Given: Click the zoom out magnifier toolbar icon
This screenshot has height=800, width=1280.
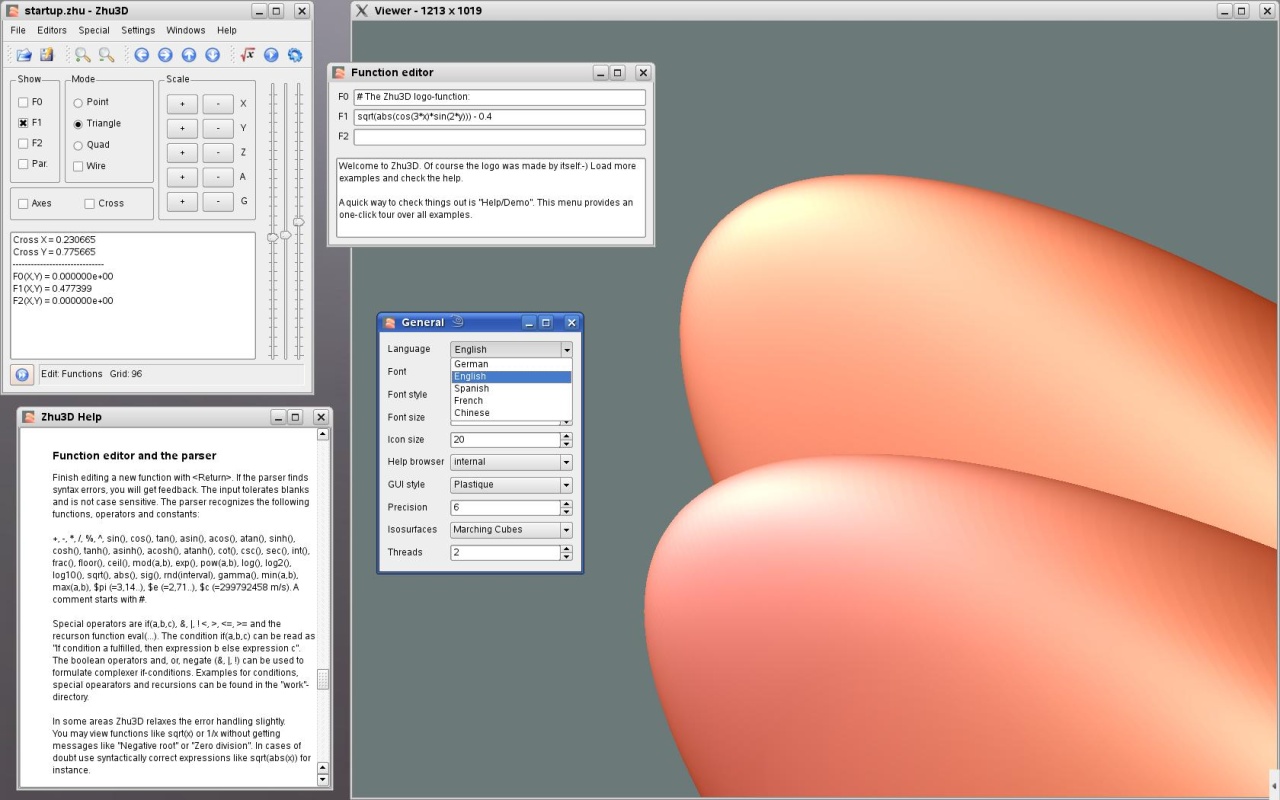Looking at the screenshot, I should click(x=106, y=55).
